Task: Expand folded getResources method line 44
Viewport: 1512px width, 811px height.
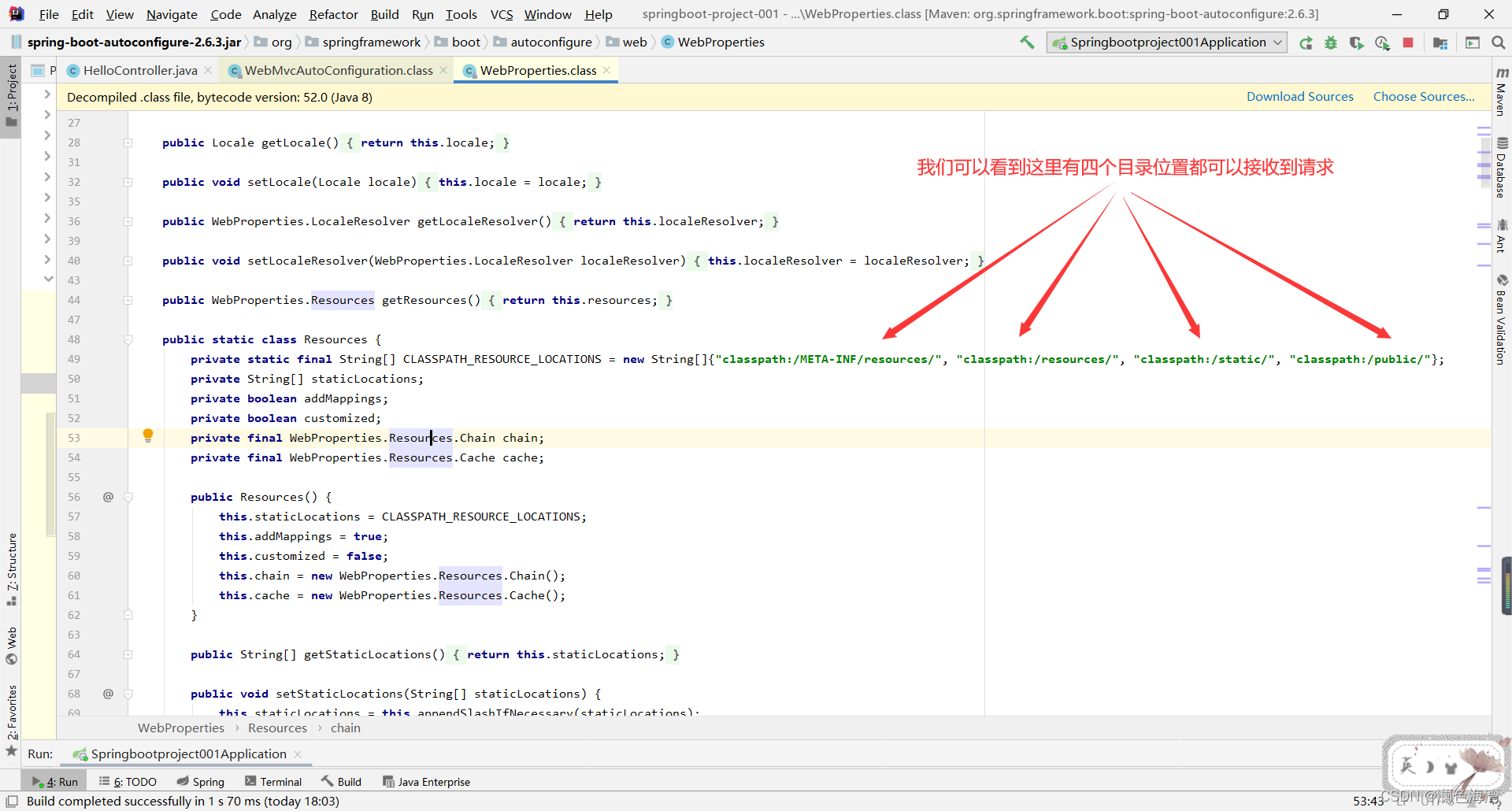Action: [x=128, y=300]
